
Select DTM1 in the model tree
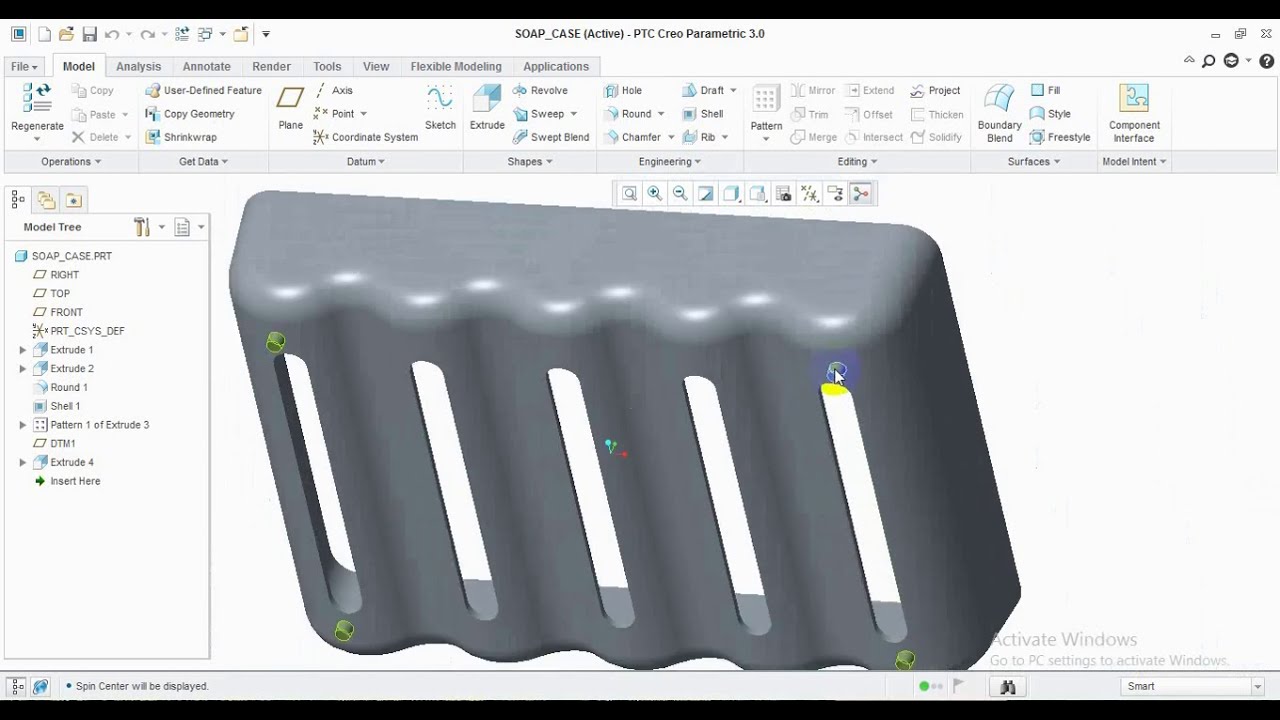click(x=55, y=443)
